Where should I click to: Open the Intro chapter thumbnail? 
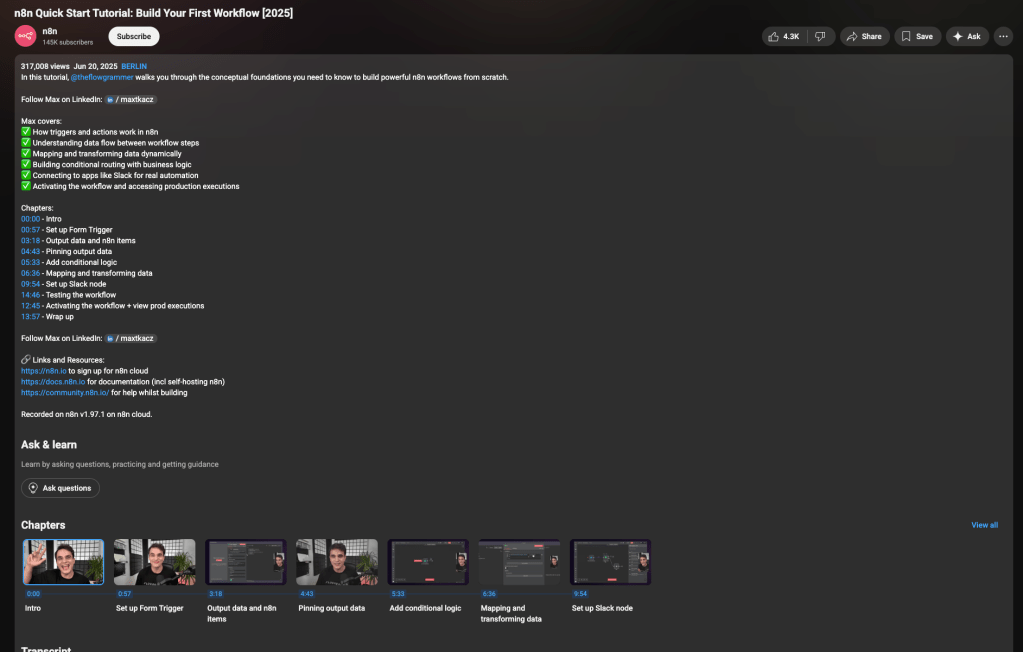[63, 562]
